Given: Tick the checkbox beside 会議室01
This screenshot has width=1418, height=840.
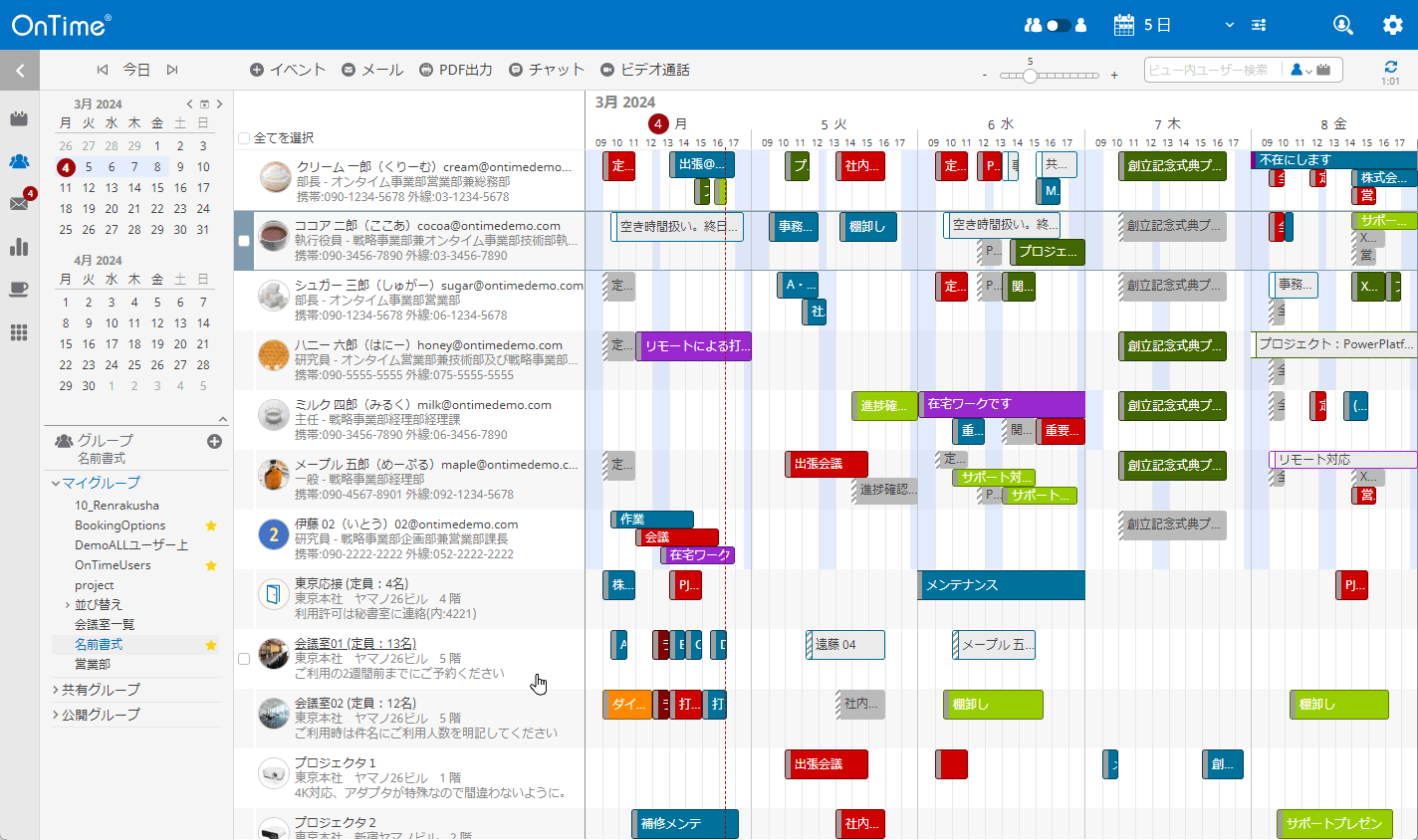Looking at the screenshot, I should [x=244, y=659].
